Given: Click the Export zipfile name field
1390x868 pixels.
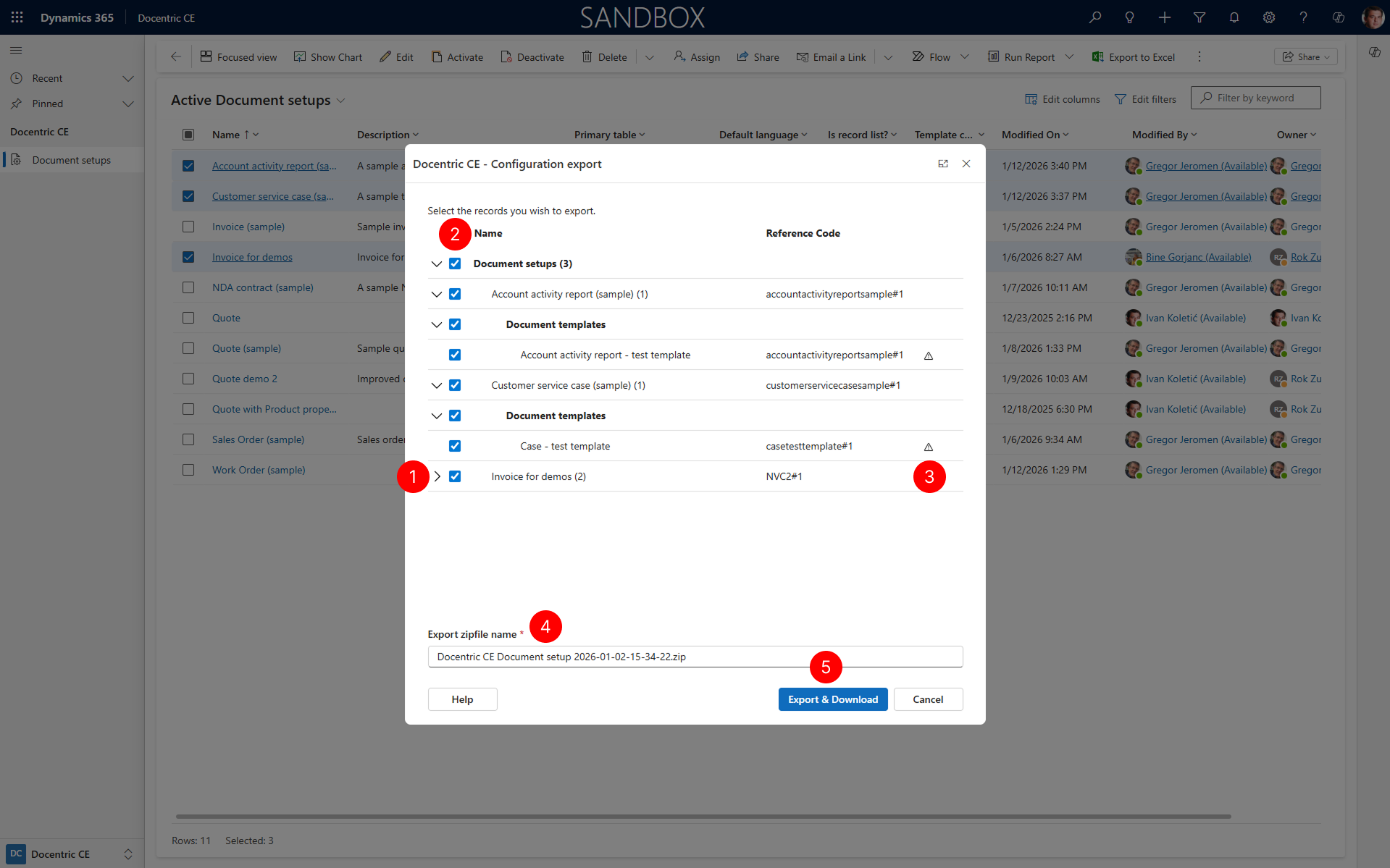Looking at the screenshot, I should (695, 657).
